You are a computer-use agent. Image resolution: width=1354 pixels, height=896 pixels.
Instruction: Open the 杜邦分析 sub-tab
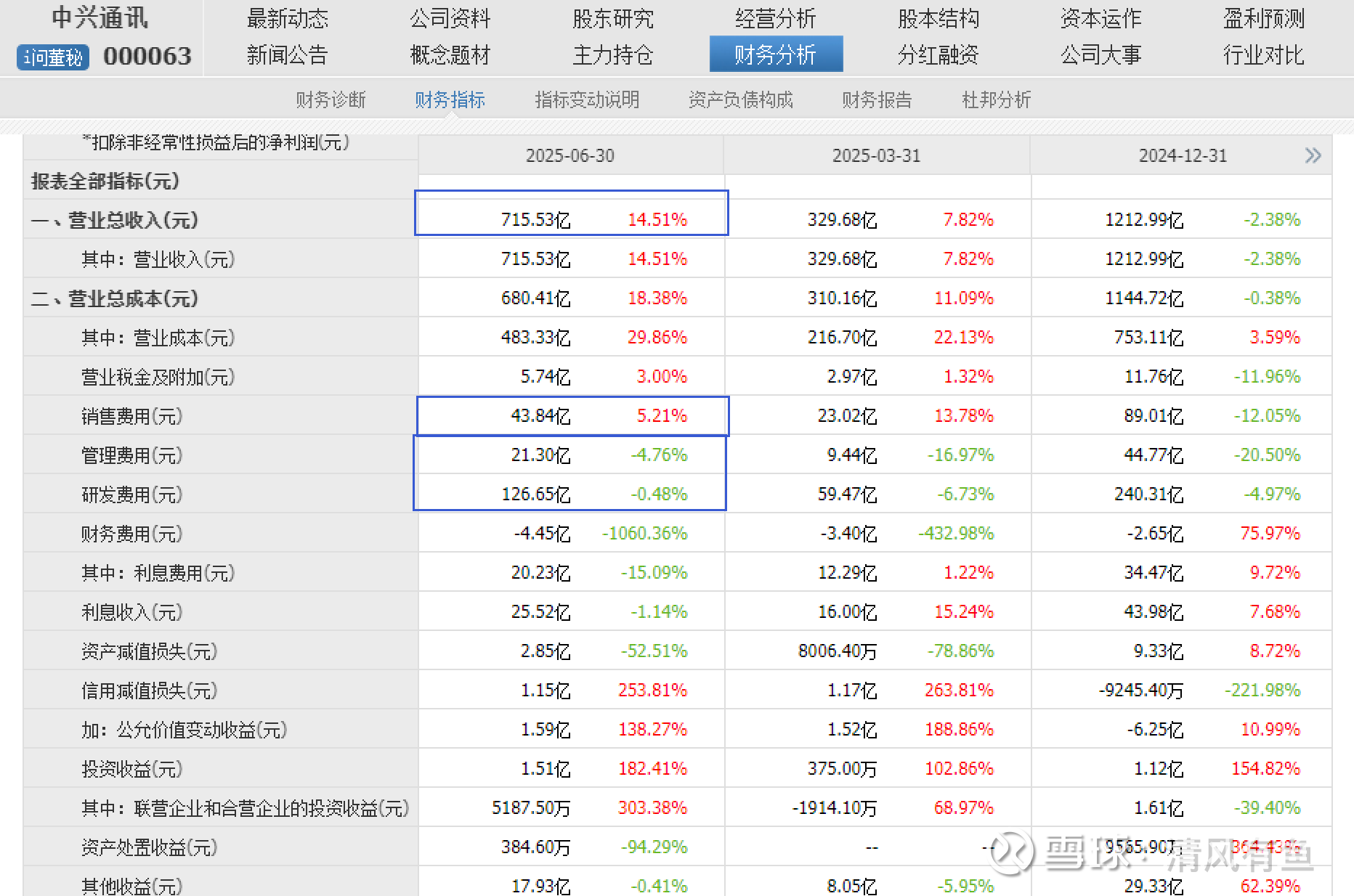pyautogui.click(x=997, y=99)
